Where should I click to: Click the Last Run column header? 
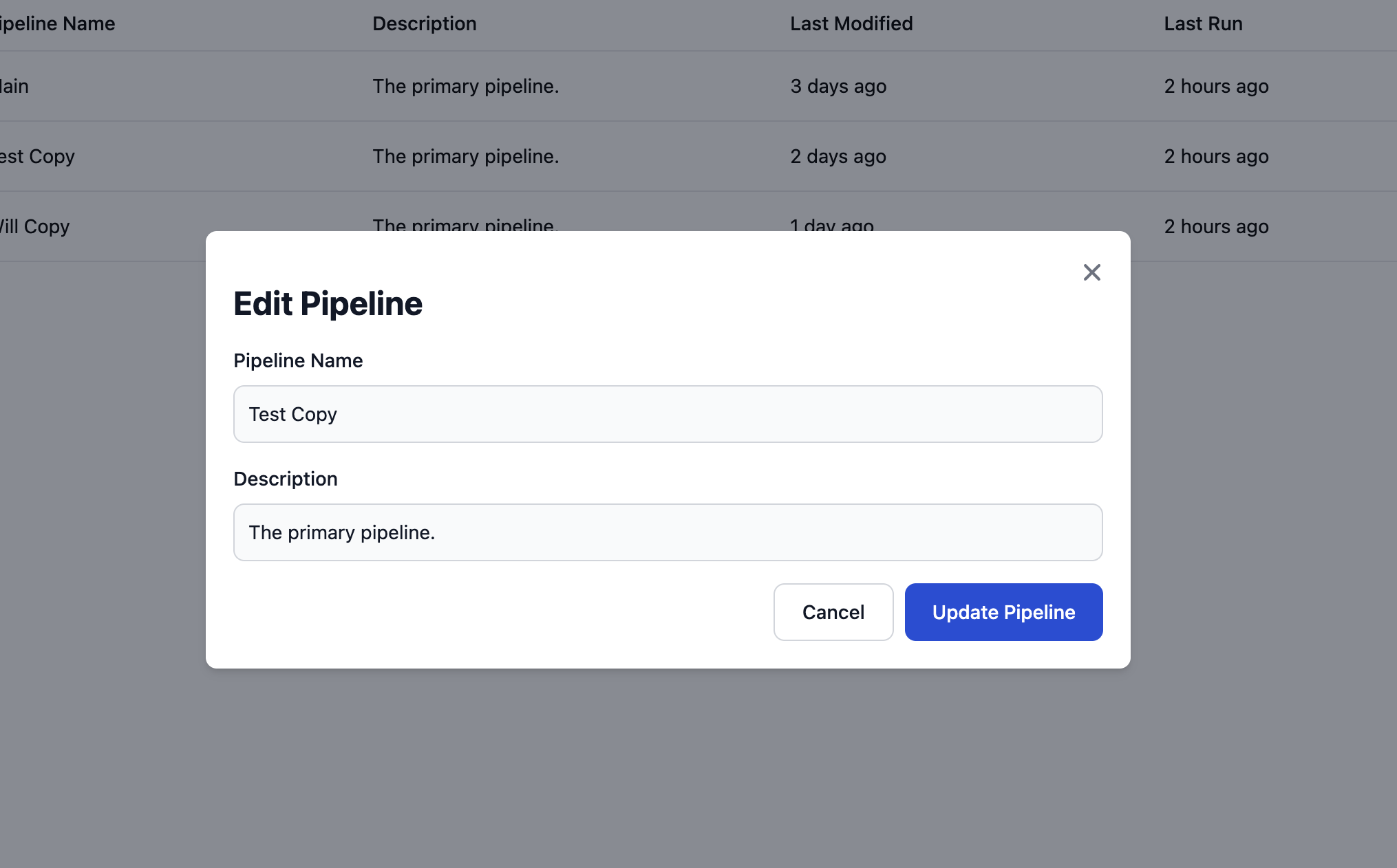(x=1202, y=23)
